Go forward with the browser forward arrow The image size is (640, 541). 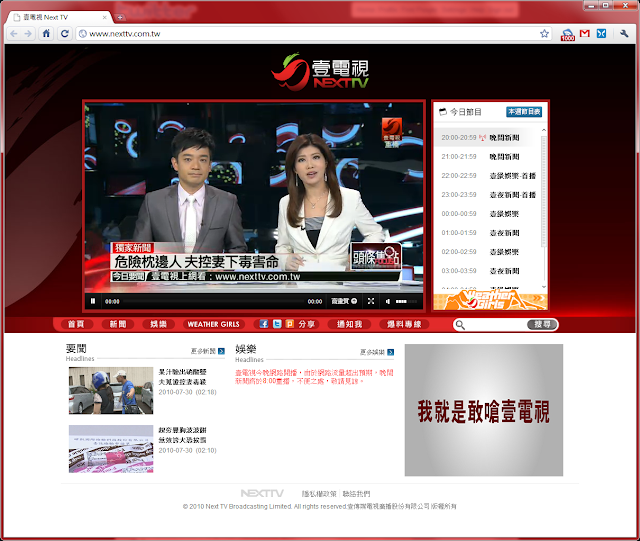pos(28,34)
